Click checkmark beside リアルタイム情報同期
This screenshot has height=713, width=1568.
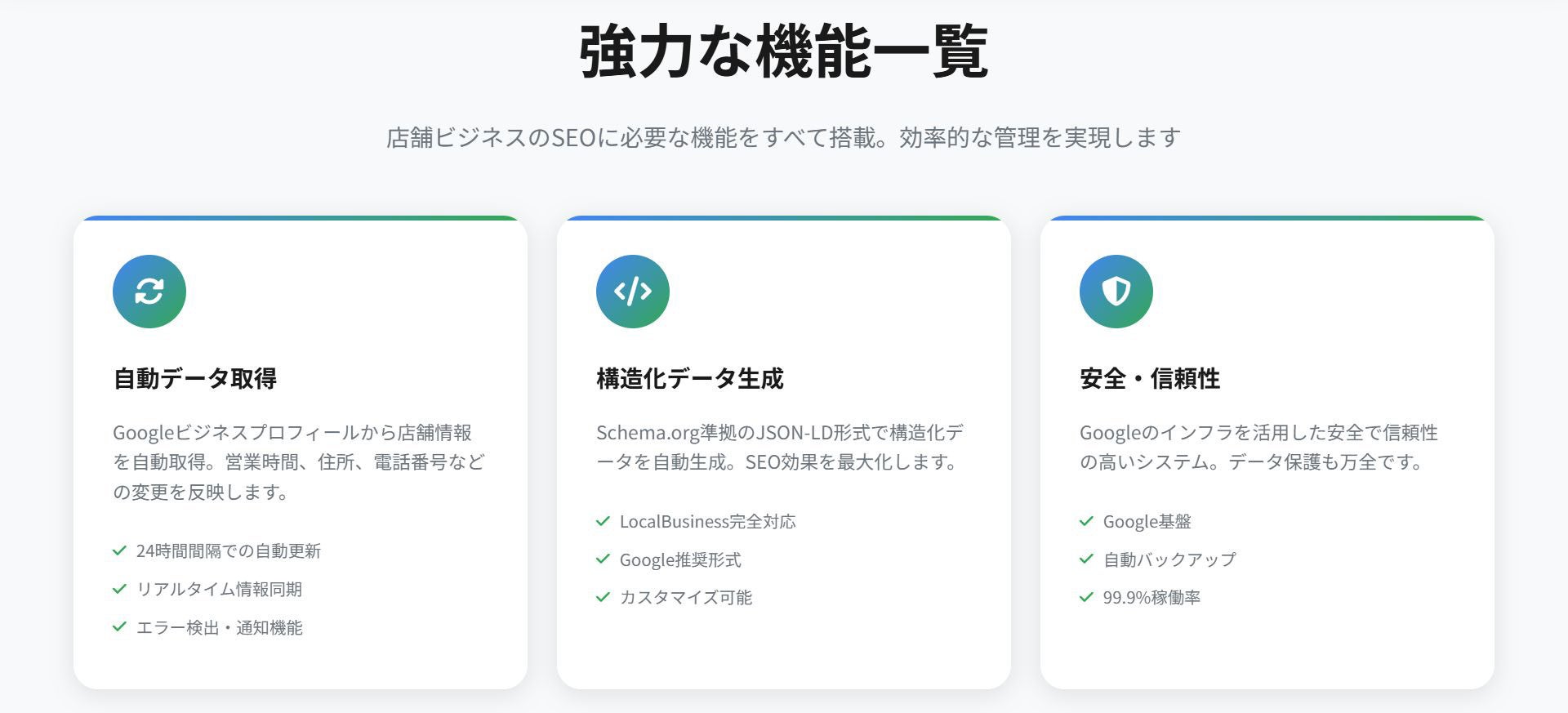coord(119,589)
